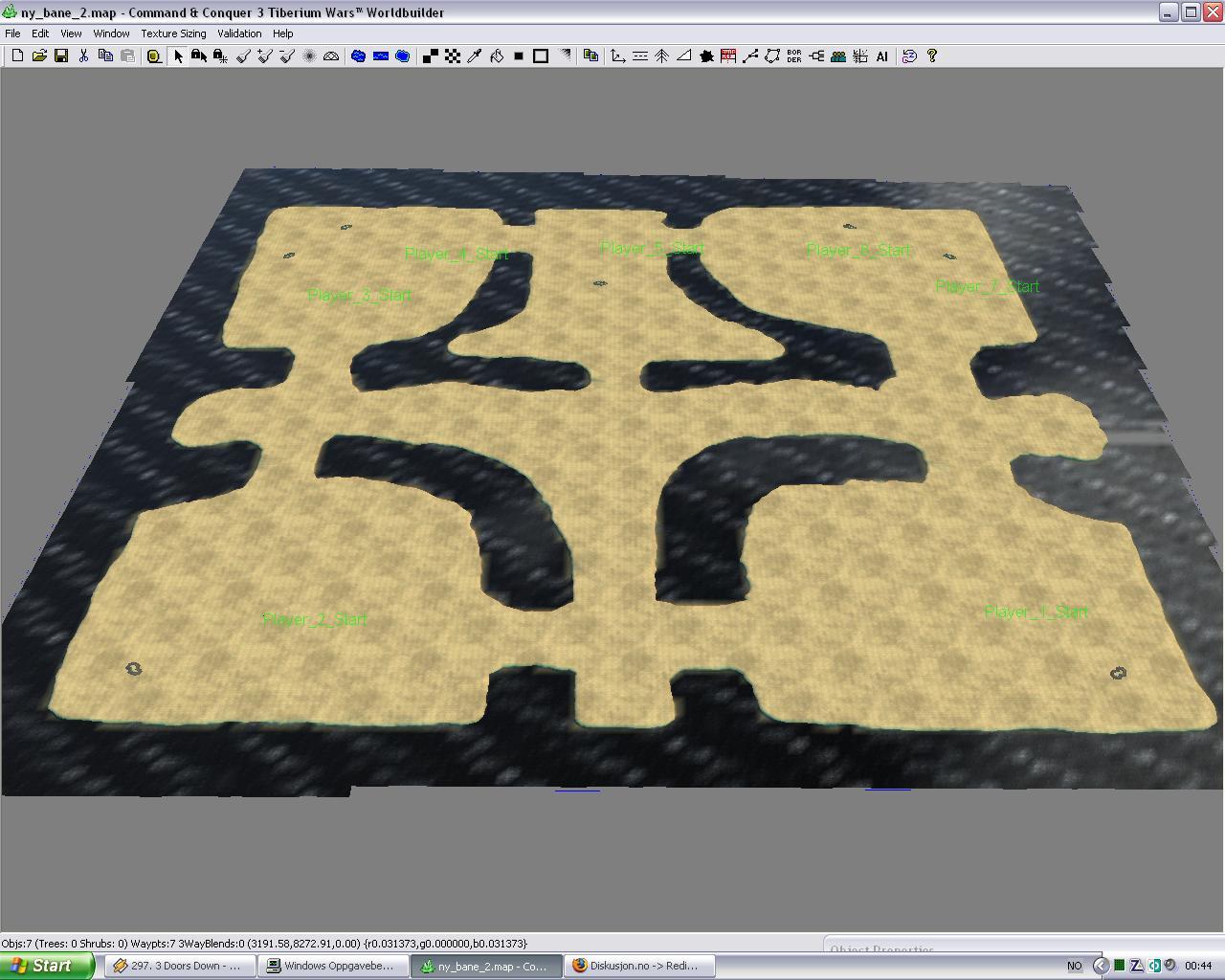Select the raise terrain brush (plus)

pos(265,56)
